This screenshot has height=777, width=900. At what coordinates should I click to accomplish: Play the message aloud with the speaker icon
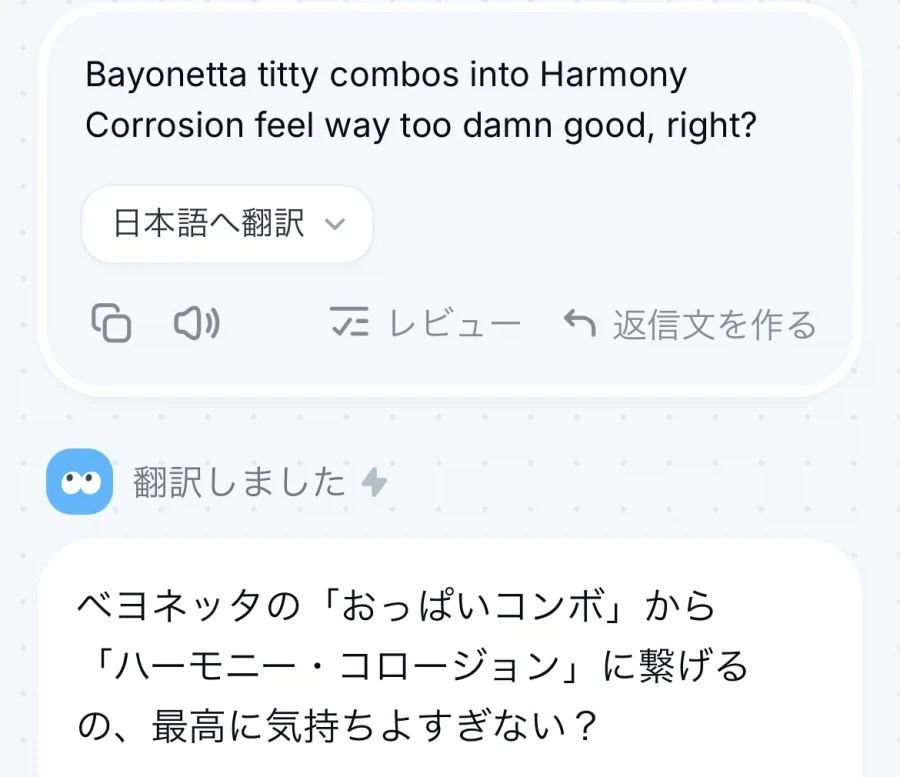coord(197,323)
